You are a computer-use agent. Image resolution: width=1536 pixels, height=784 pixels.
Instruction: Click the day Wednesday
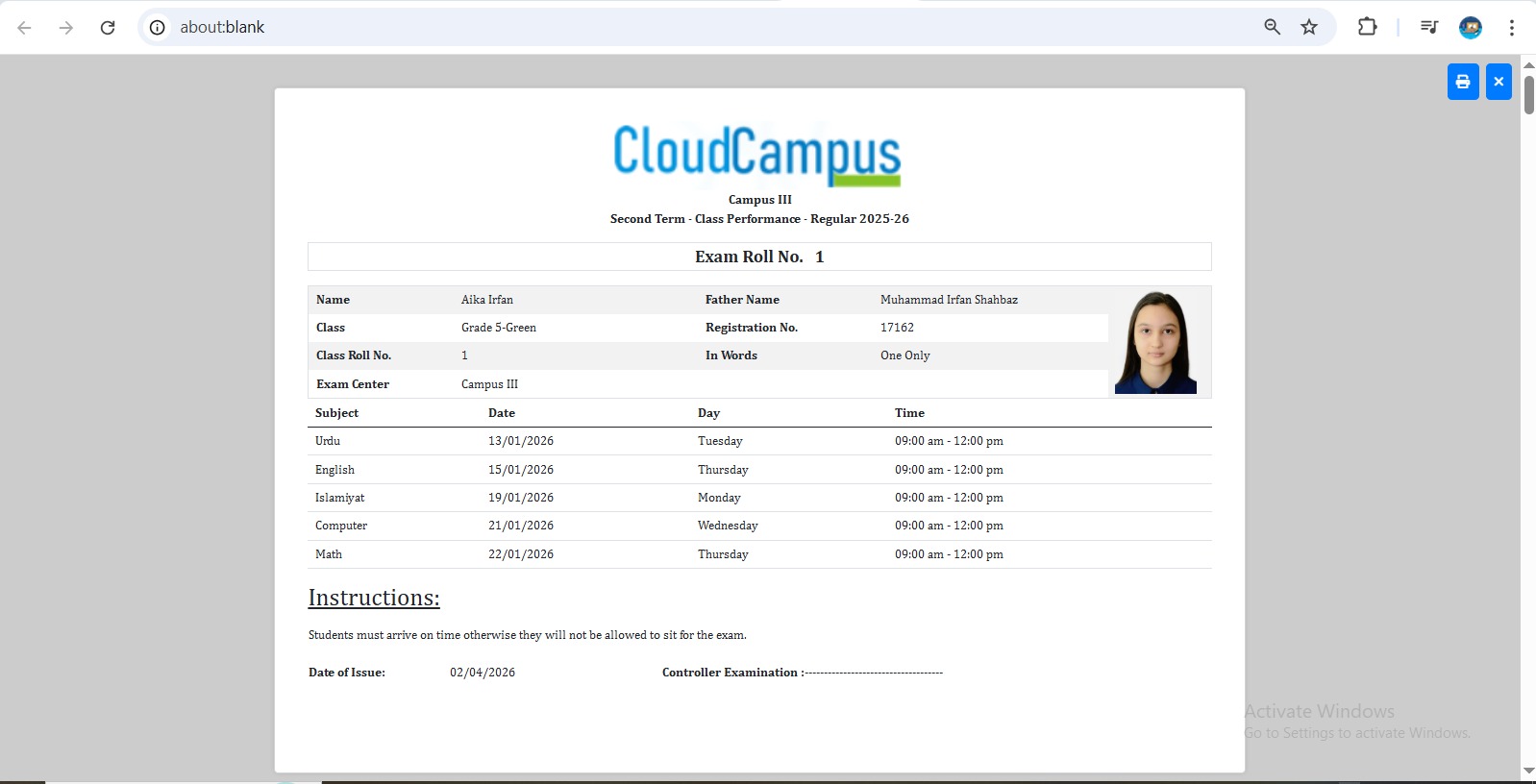coord(728,526)
